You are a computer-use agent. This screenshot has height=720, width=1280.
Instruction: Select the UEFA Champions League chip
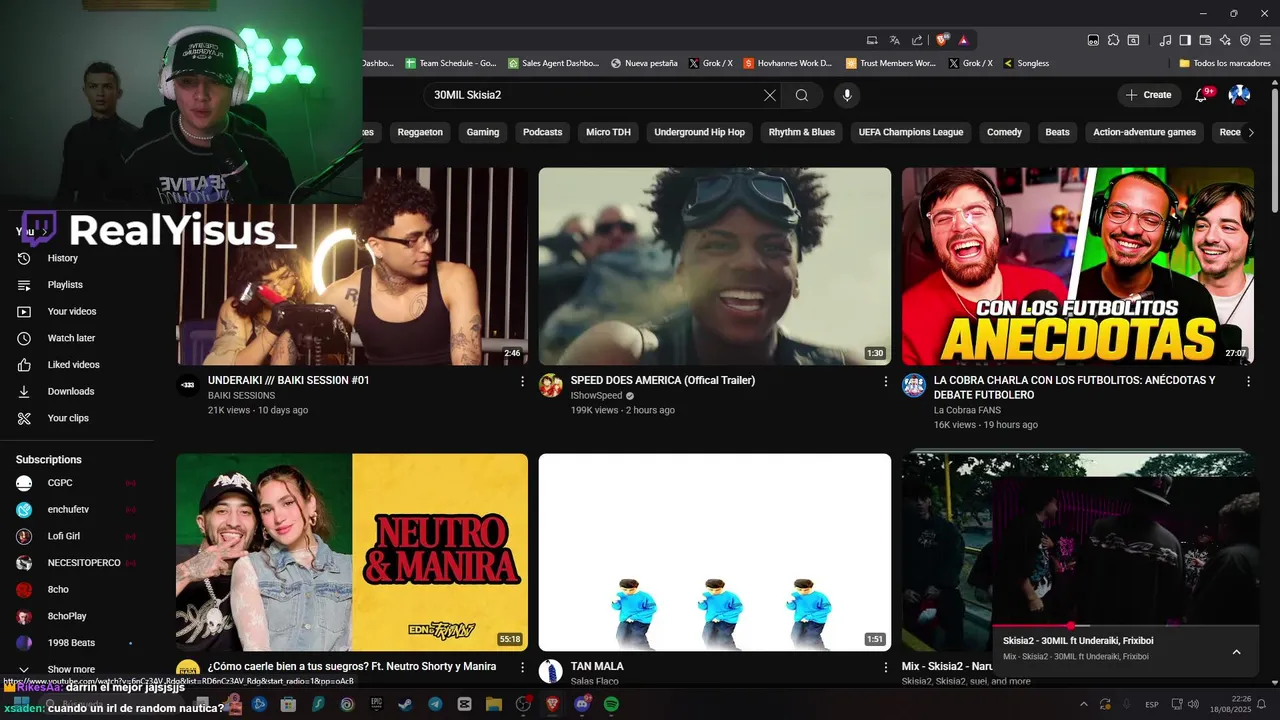(911, 132)
